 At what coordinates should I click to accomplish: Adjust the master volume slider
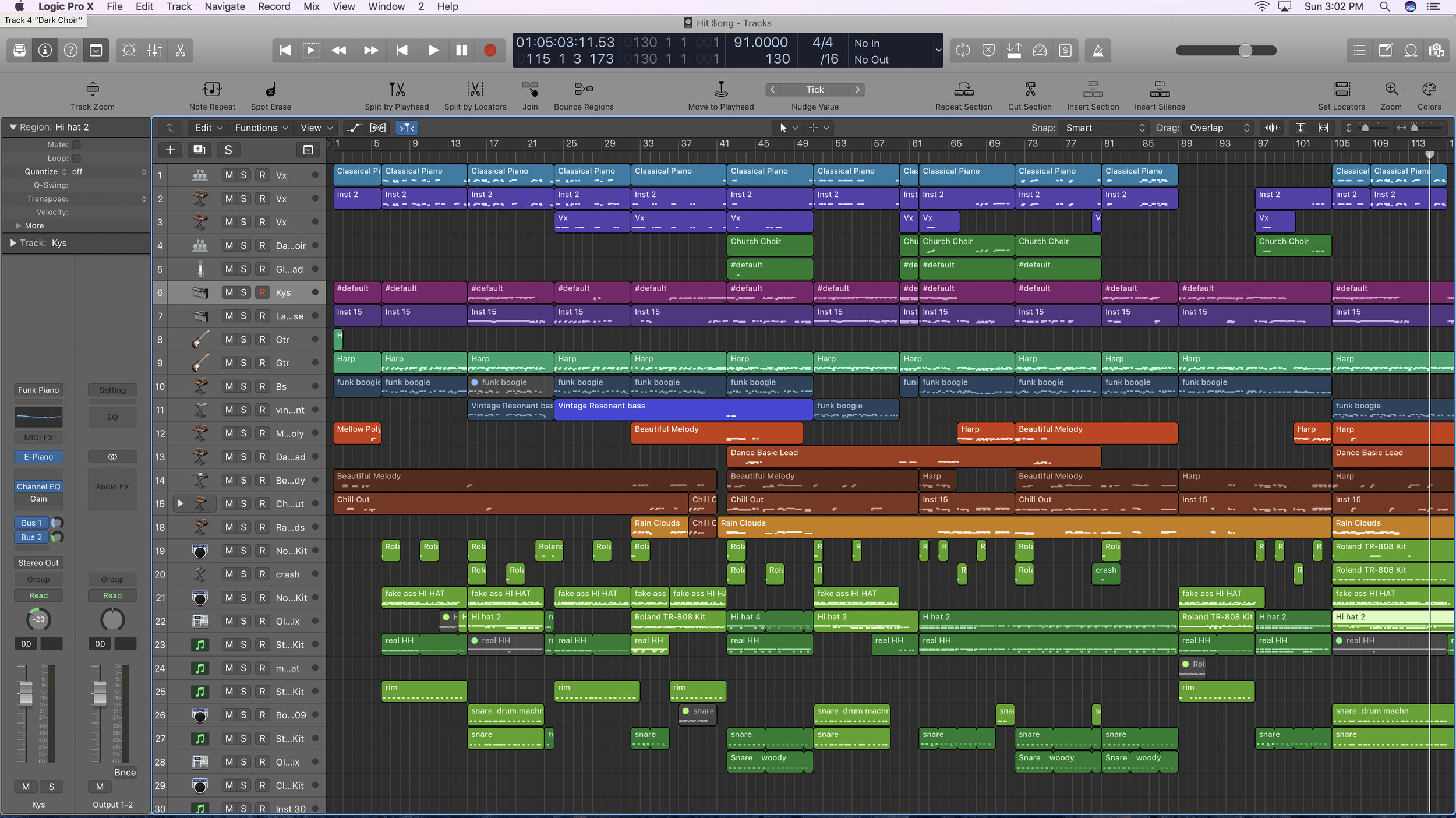pos(1245,51)
